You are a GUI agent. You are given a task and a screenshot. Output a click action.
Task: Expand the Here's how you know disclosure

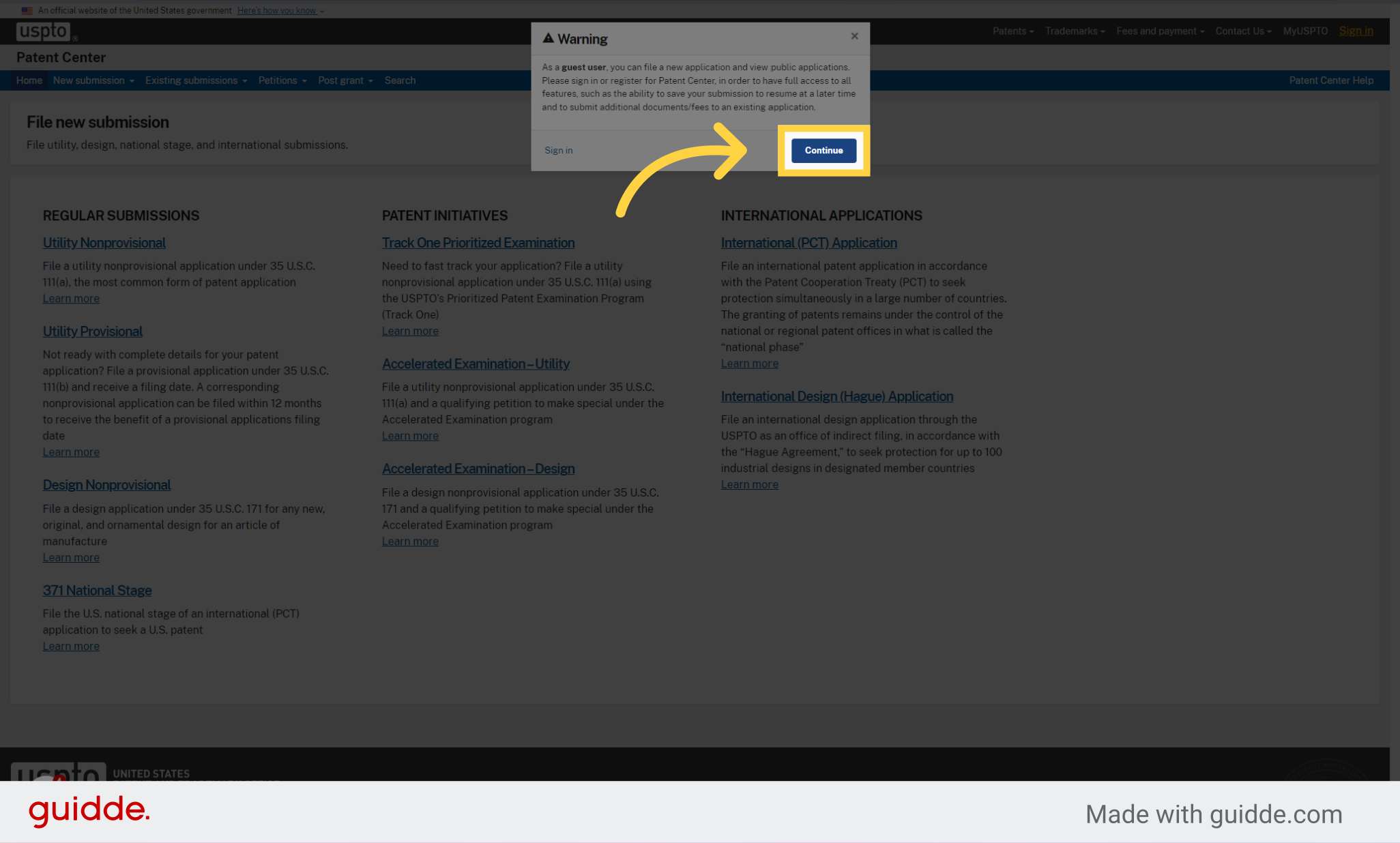coord(277,10)
